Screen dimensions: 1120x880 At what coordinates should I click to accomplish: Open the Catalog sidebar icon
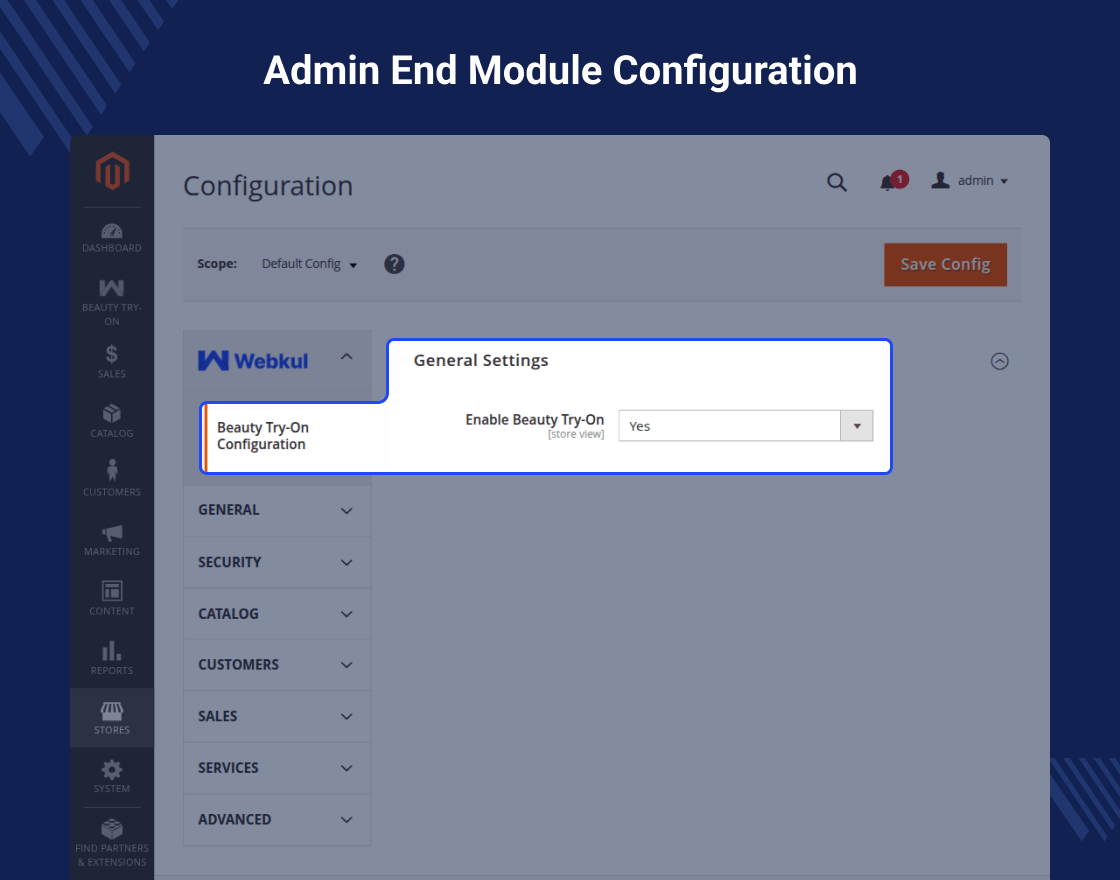click(112, 420)
